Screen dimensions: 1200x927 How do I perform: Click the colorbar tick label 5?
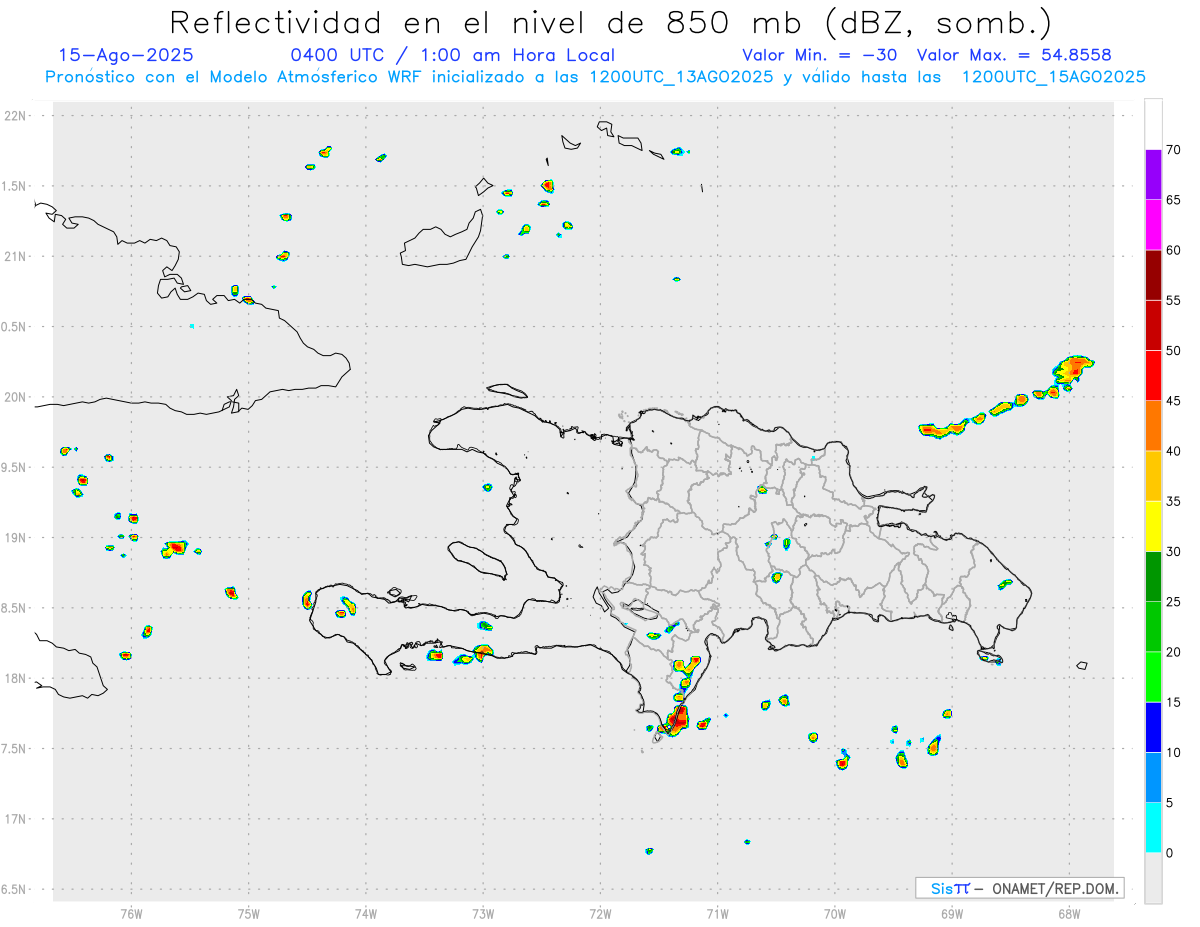tap(1169, 803)
